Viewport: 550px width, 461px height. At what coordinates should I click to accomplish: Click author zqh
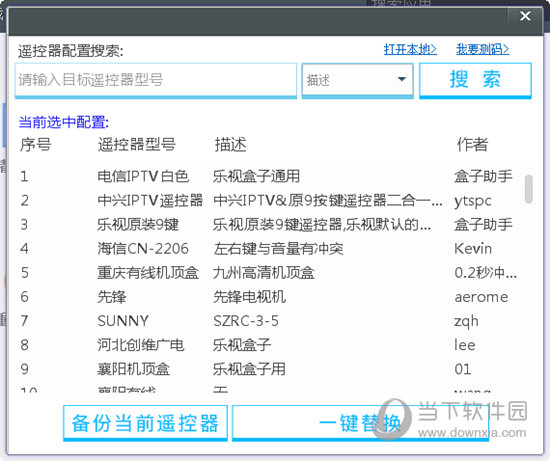(466, 321)
